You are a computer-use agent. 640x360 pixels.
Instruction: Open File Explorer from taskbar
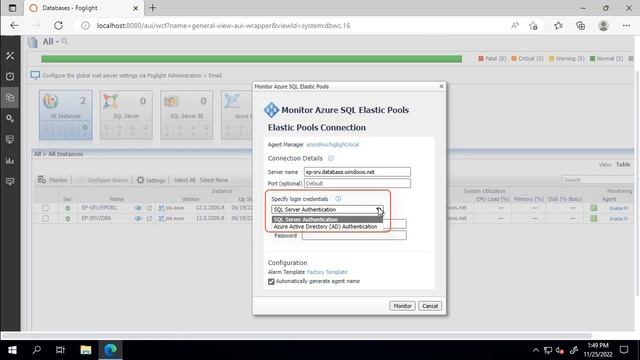[86, 350]
